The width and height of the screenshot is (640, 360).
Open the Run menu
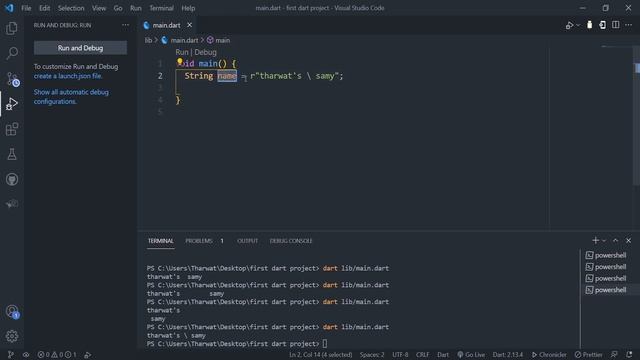point(136,8)
